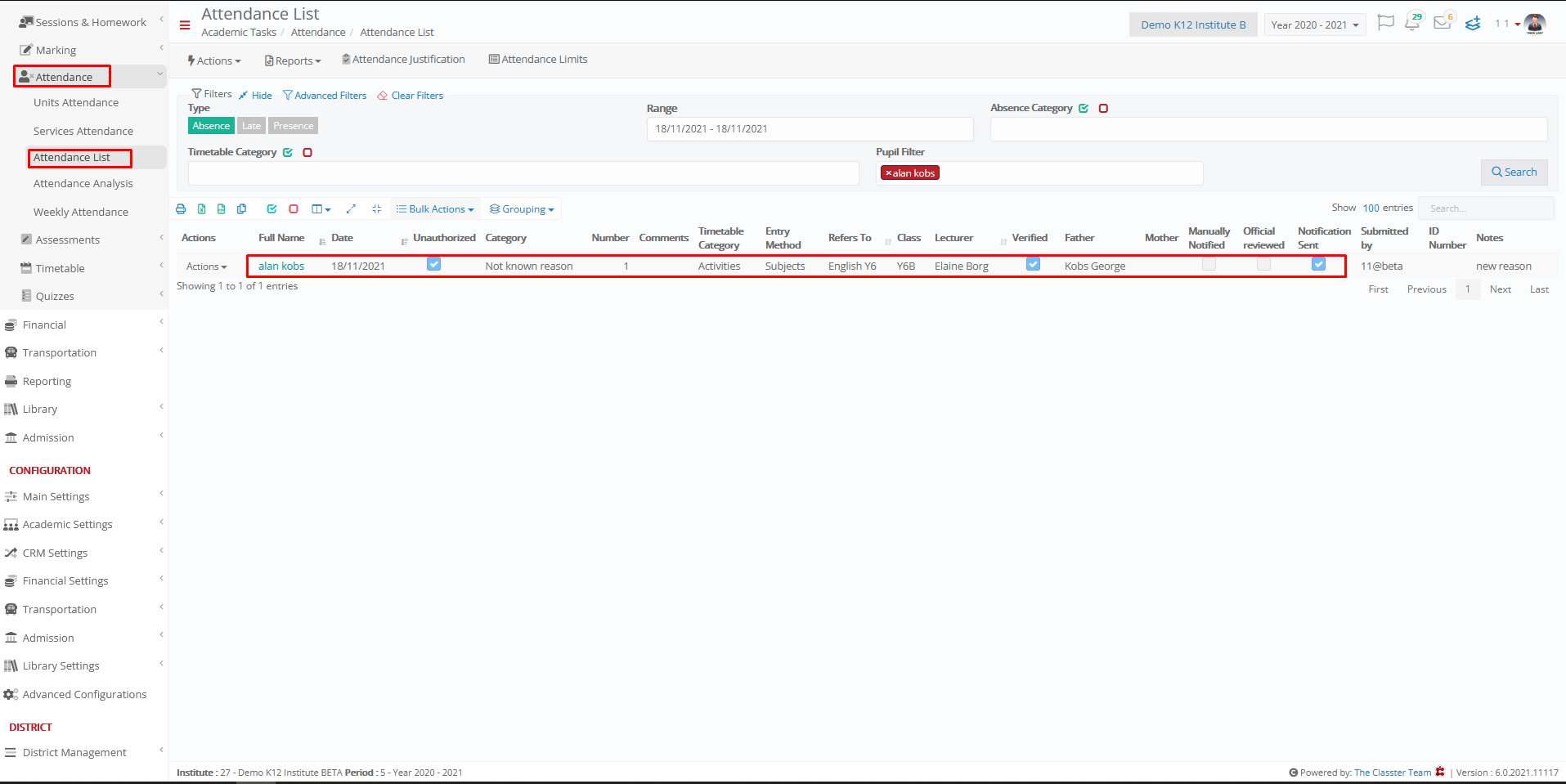Open Reporting in sidebar
This screenshot has width=1566, height=784.
pyautogui.click(x=47, y=382)
